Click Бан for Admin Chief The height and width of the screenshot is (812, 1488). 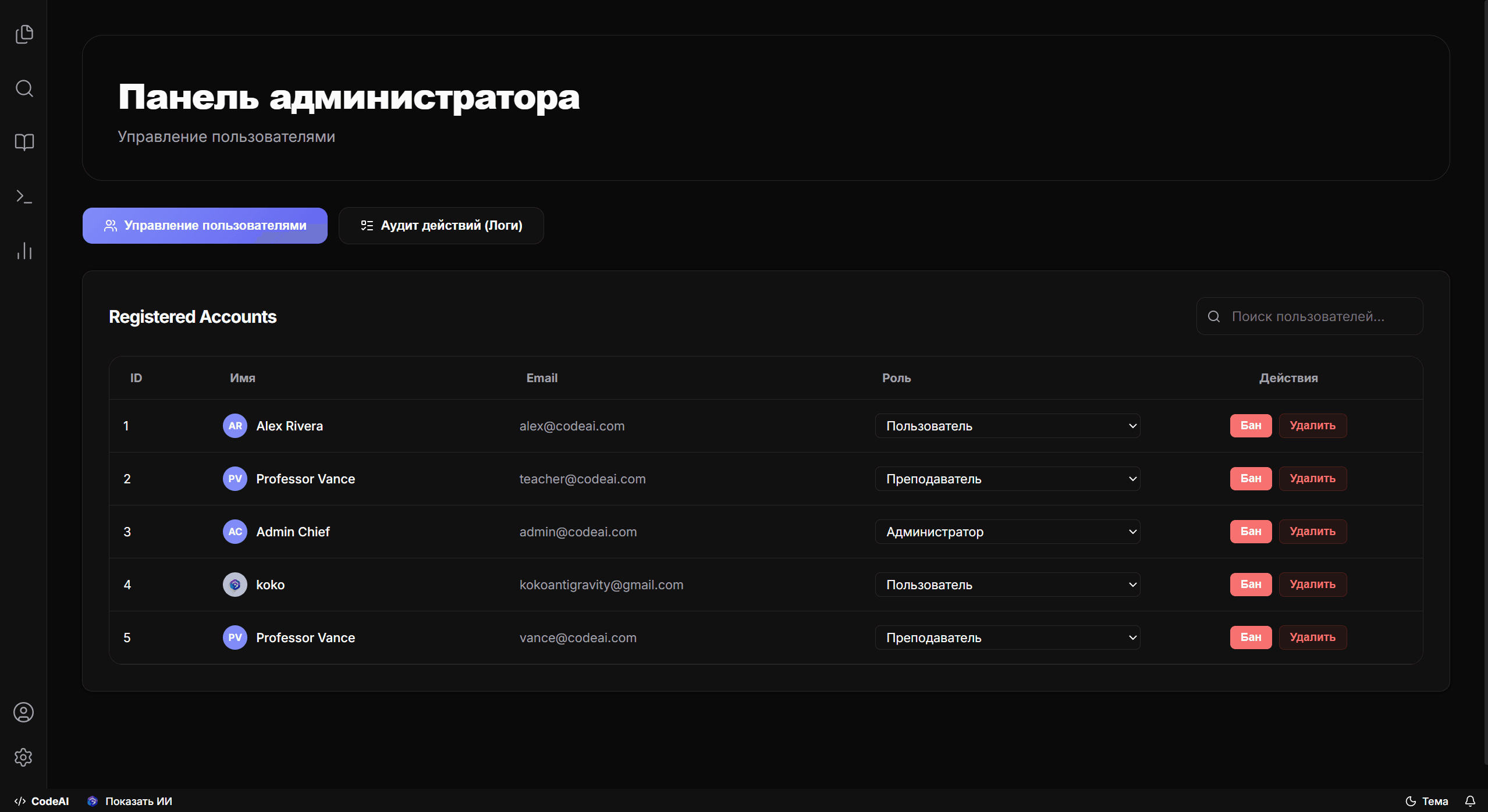pyautogui.click(x=1251, y=532)
